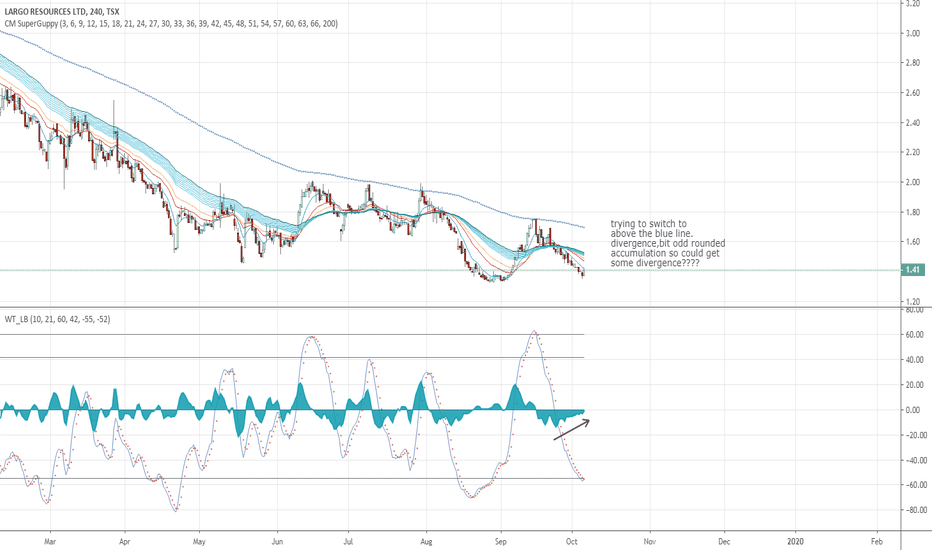Click the Apr label on time axis

(x=124, y=542)
